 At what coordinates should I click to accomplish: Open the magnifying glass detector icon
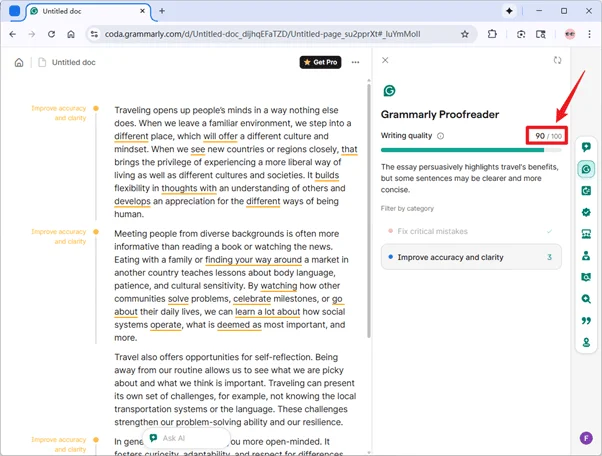click(x=586, y=299)
